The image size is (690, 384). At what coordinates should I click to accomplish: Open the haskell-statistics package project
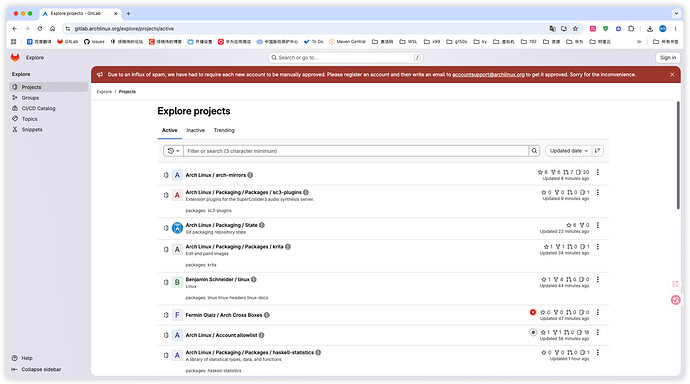tap(250, 352)
